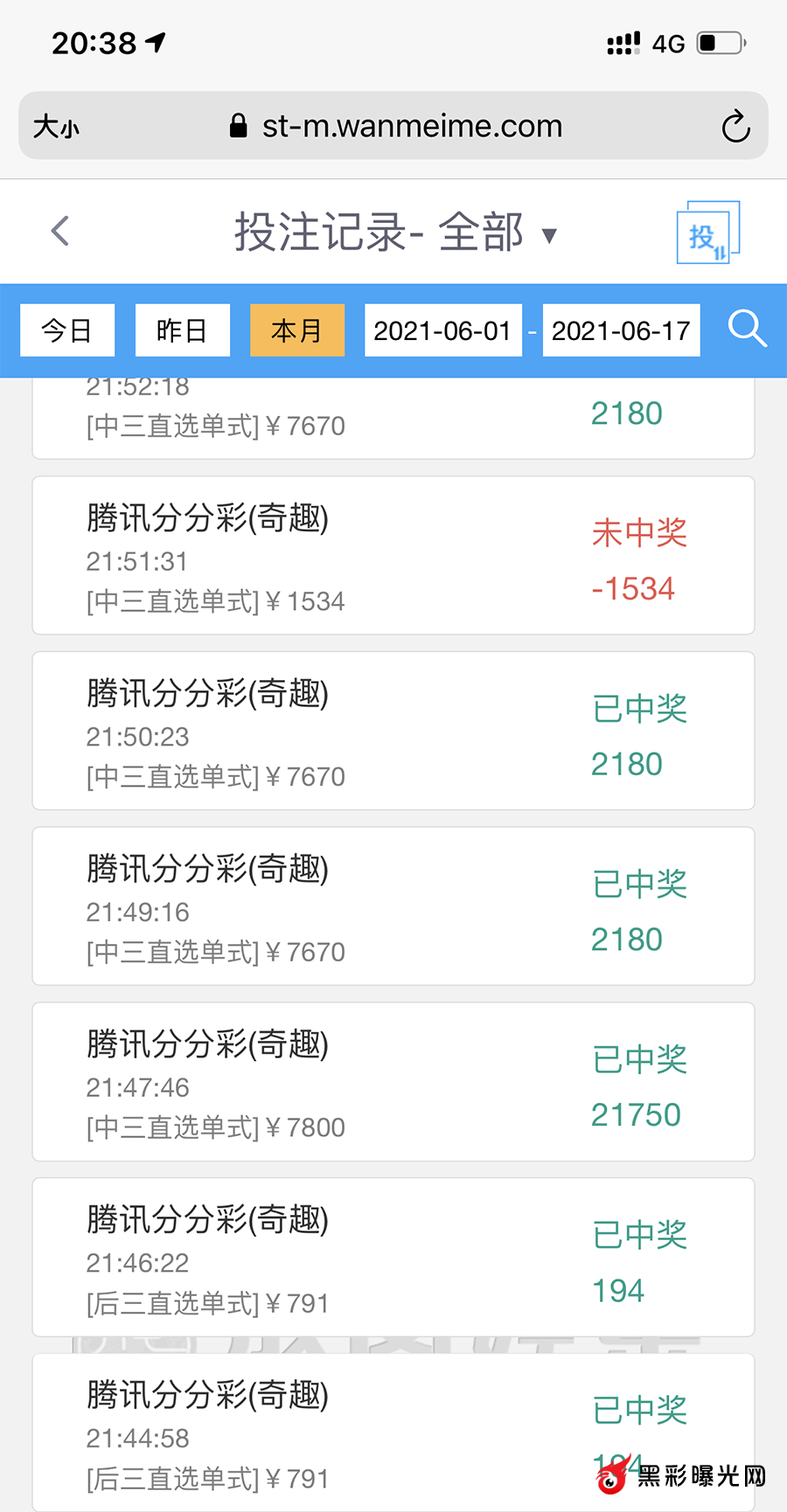The image size is (787, 1512).
Task: Reload the page with the refresh icon
Action: (x=735, y=127)
